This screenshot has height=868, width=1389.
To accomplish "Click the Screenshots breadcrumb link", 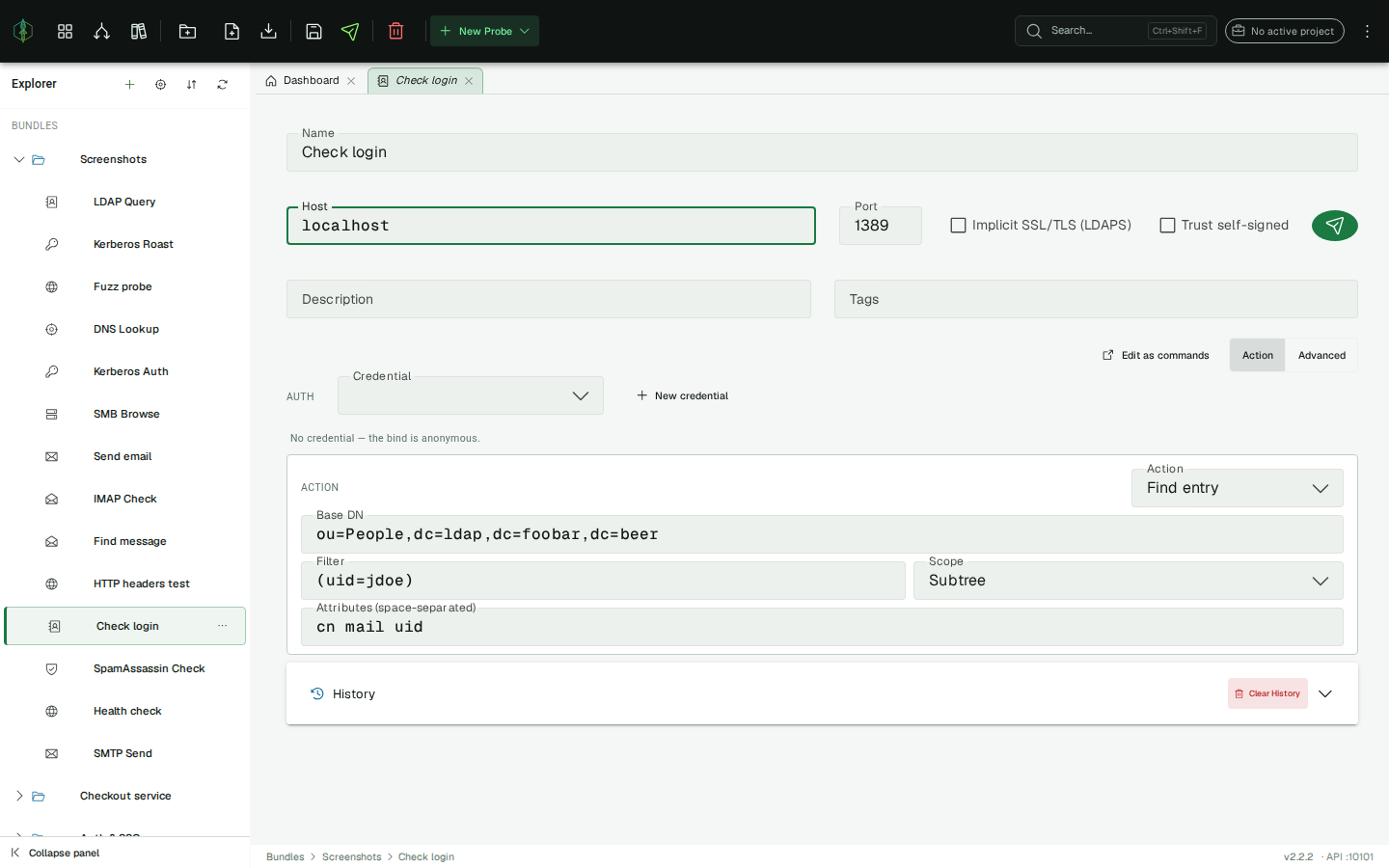I will (x=351, y=856).
